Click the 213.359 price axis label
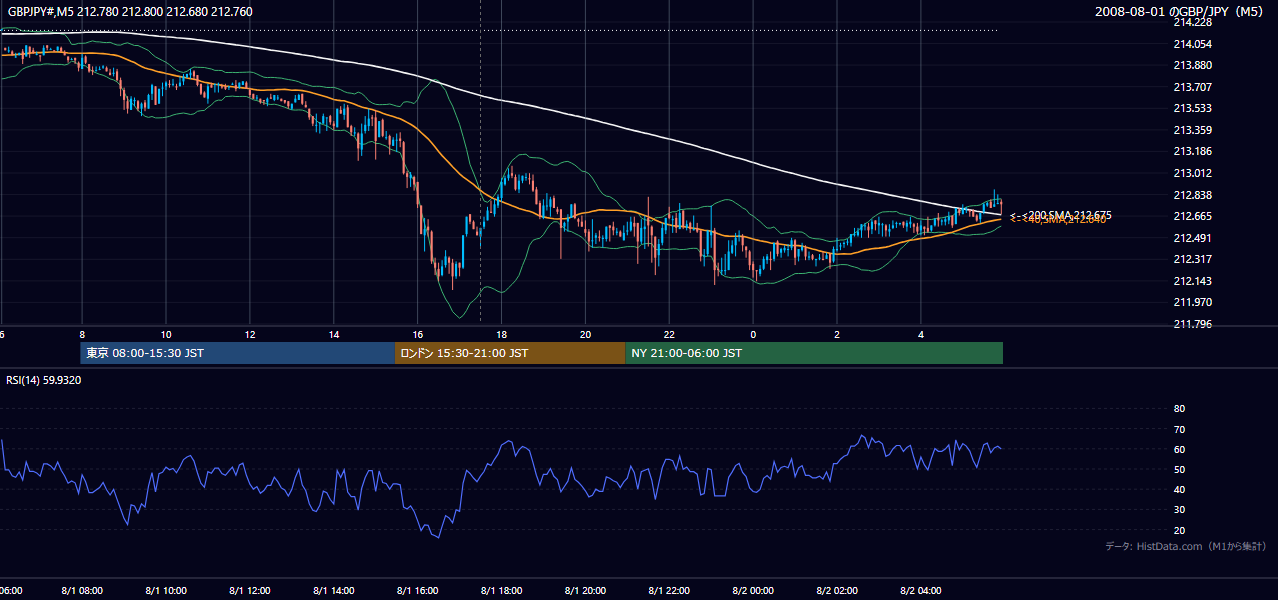1278x600 pixels. [1191, 130]
